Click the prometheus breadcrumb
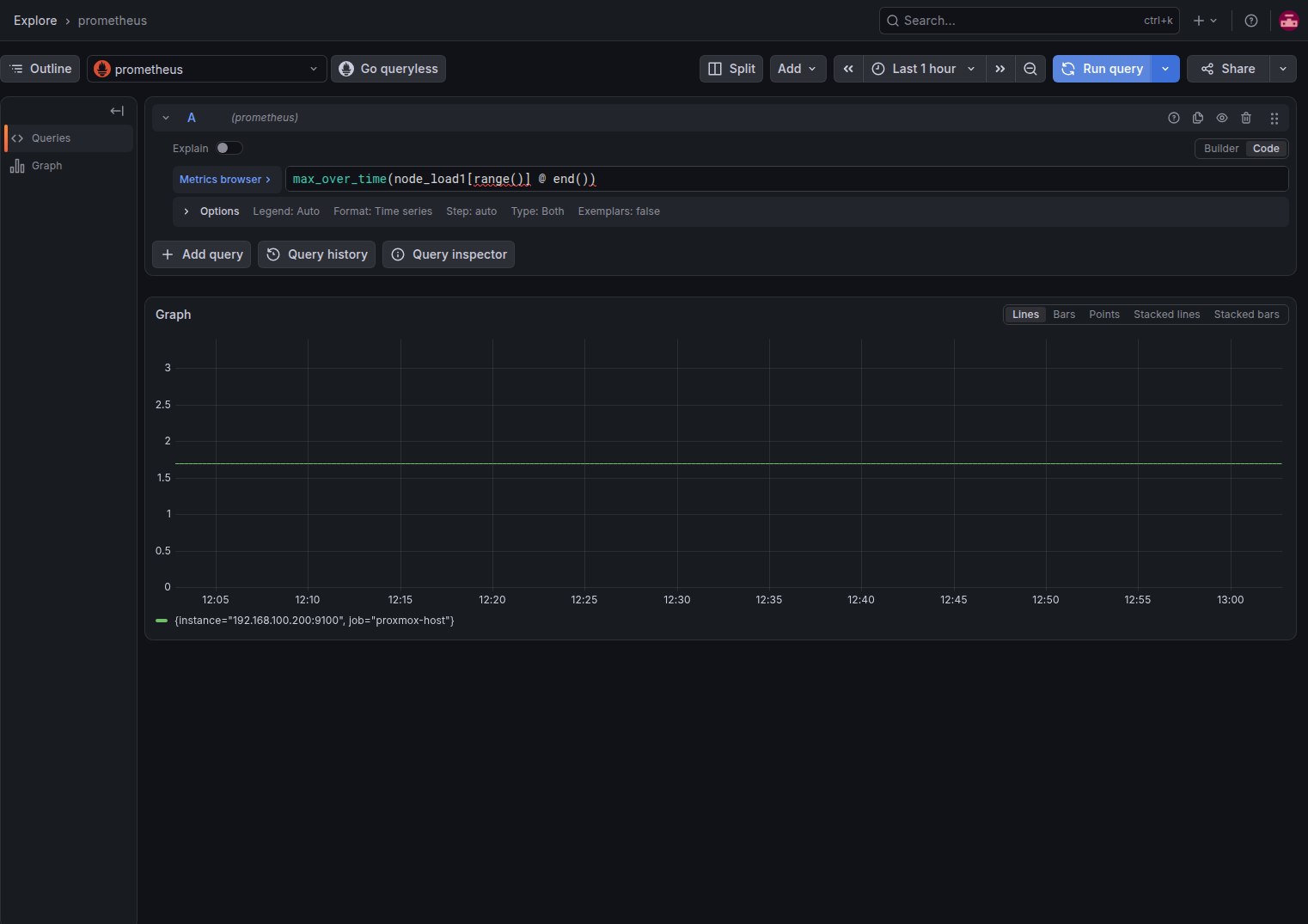 [x=113, y=21]
